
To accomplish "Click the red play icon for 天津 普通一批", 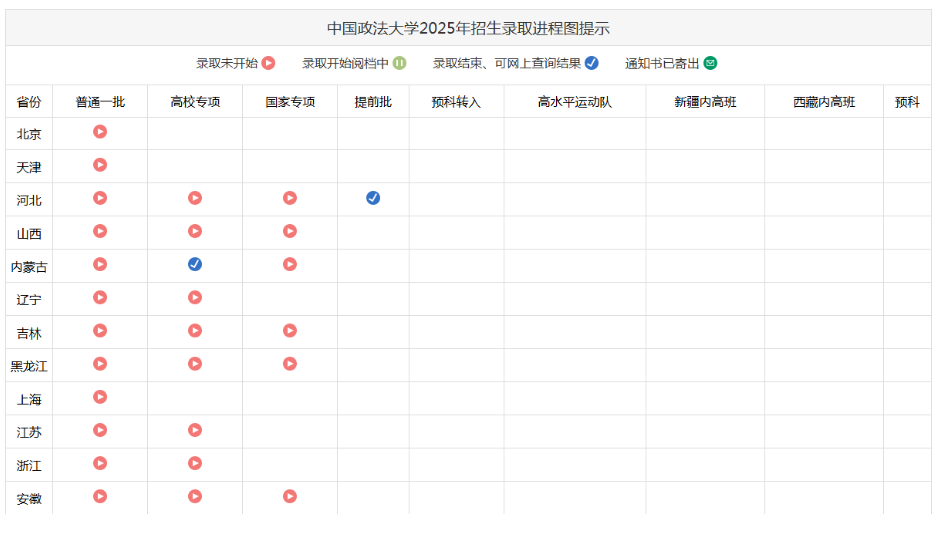I will click(100, 165).
